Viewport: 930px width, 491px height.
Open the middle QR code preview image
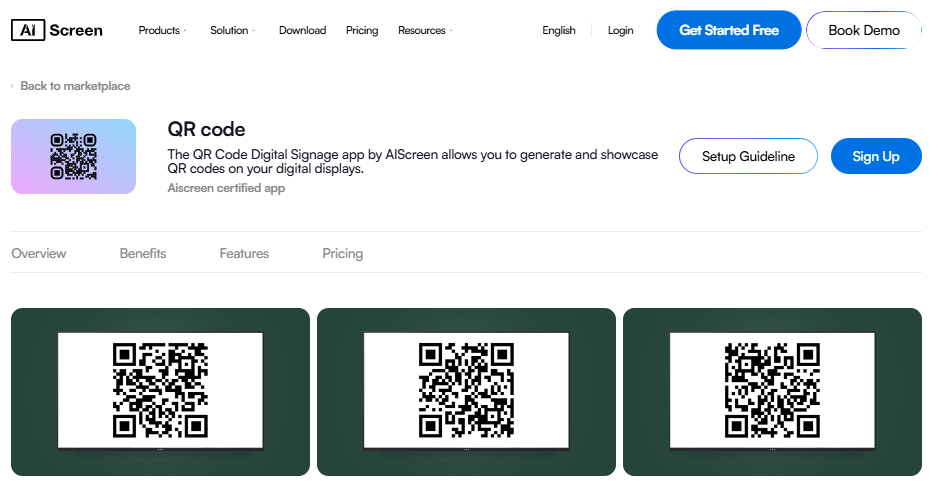[466, 392]
